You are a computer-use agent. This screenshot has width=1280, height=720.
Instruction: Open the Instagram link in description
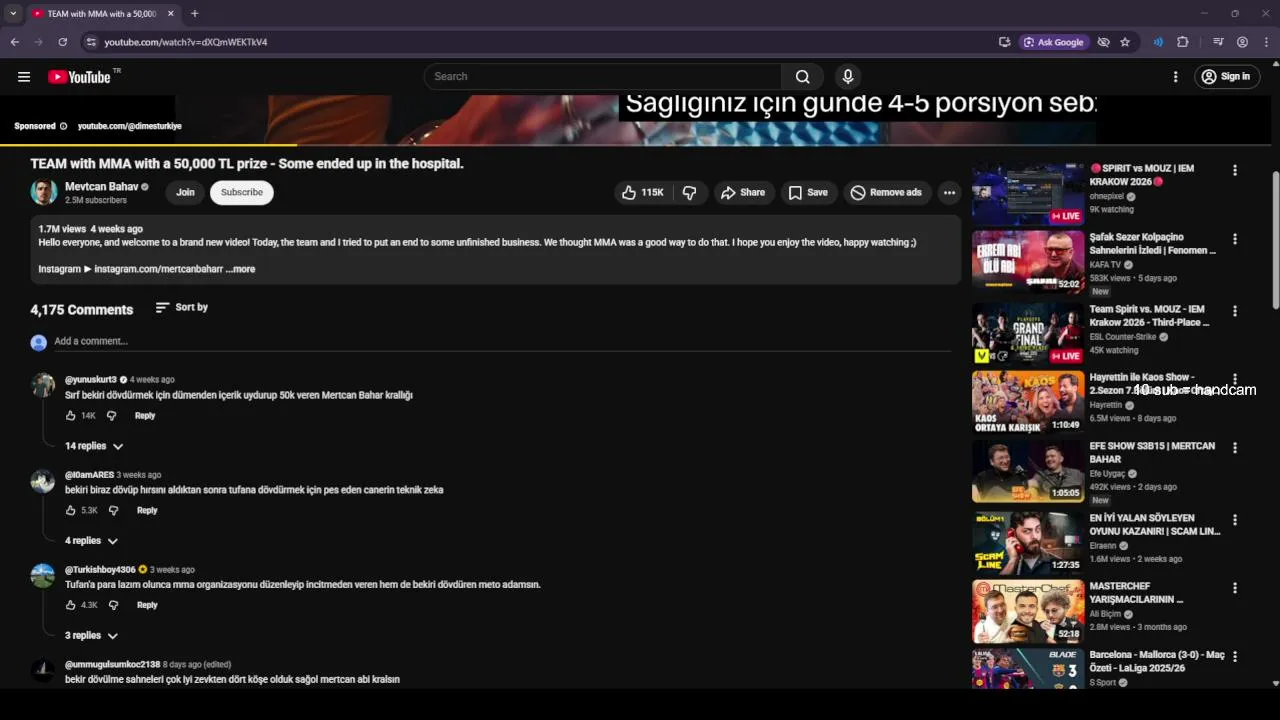coord(158,269)
